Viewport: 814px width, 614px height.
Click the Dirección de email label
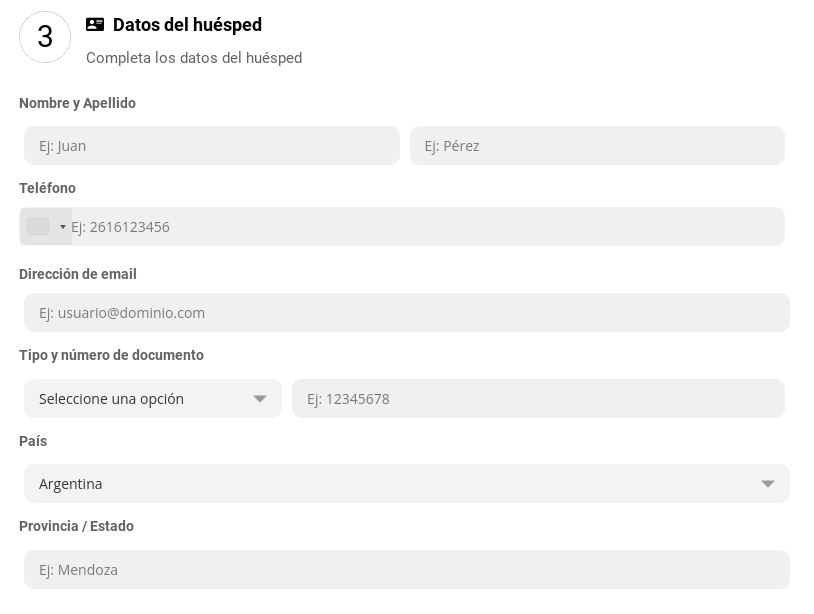(78, 274)
